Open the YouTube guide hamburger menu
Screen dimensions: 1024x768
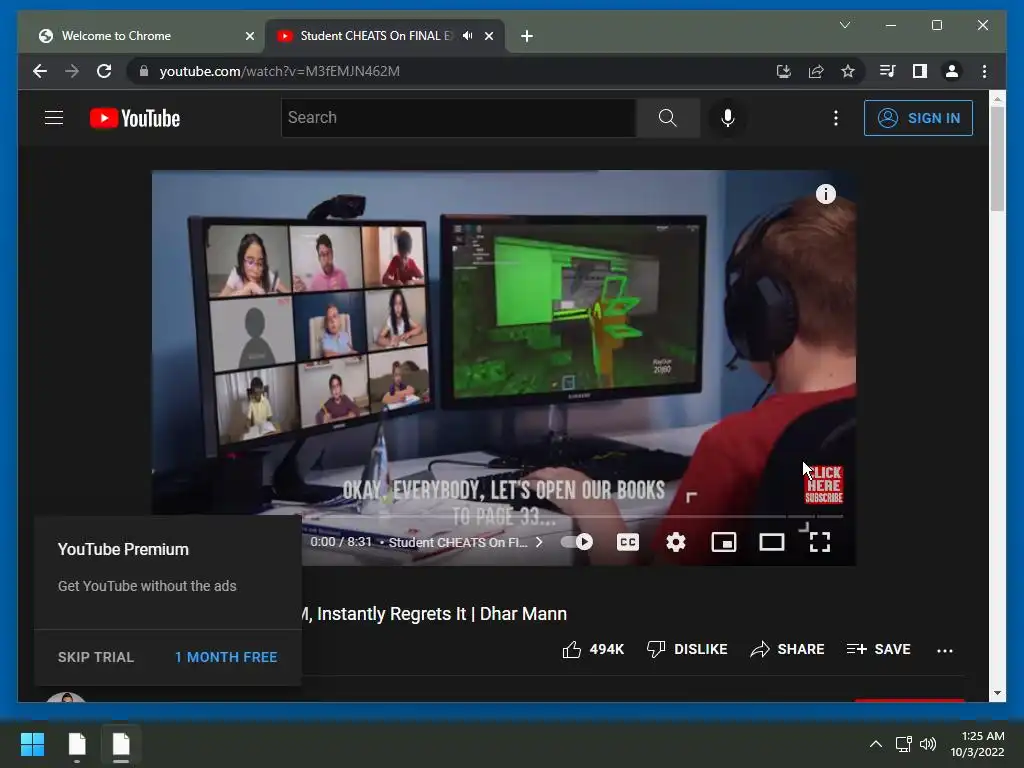[x=54, y=118]
